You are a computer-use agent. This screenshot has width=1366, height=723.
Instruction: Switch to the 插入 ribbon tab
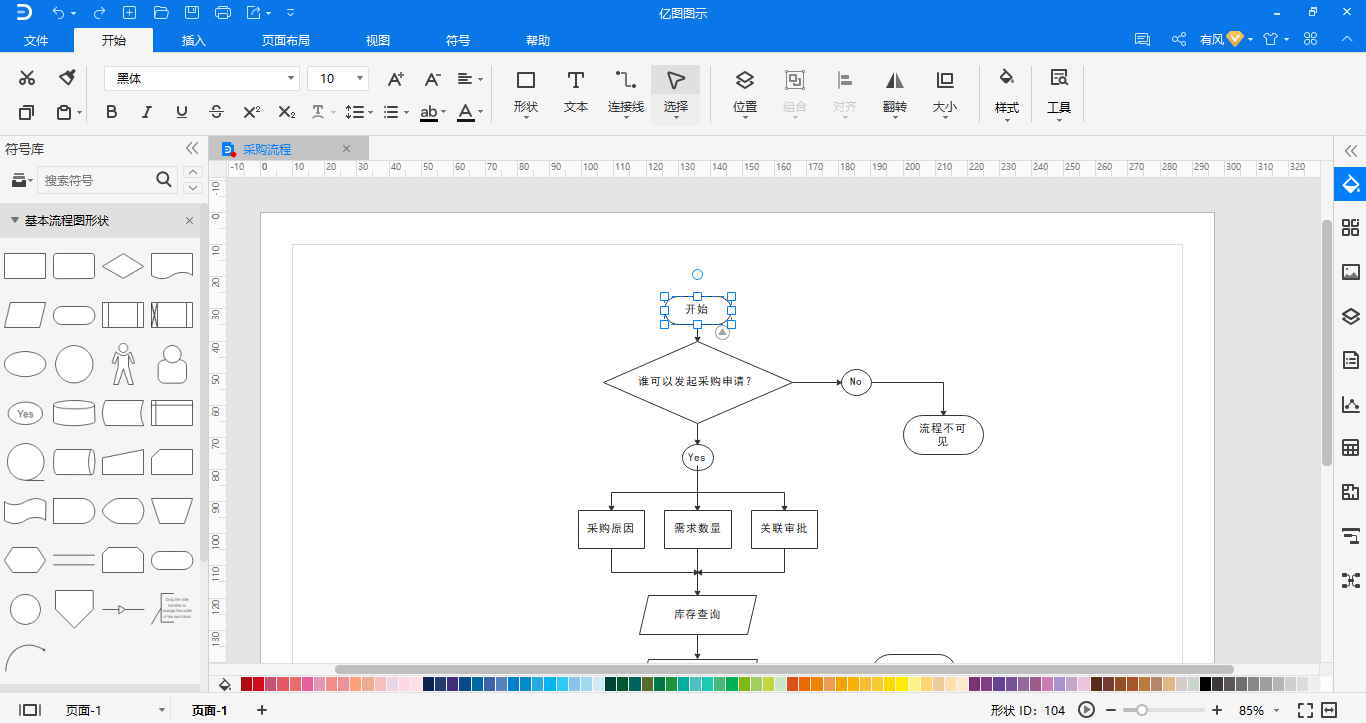pyautogui.click(x=194, y=41)
